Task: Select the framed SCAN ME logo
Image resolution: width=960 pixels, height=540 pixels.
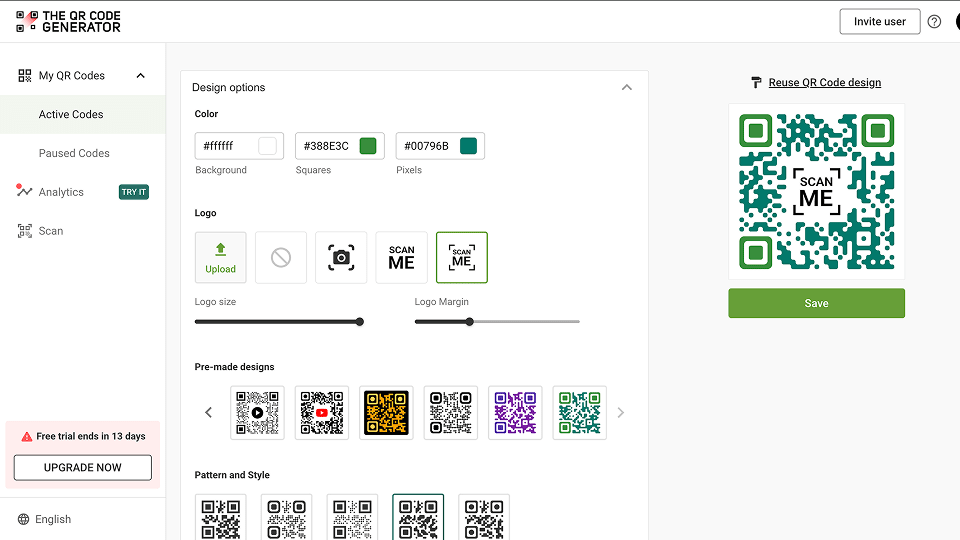Action: tap(461, 258)
